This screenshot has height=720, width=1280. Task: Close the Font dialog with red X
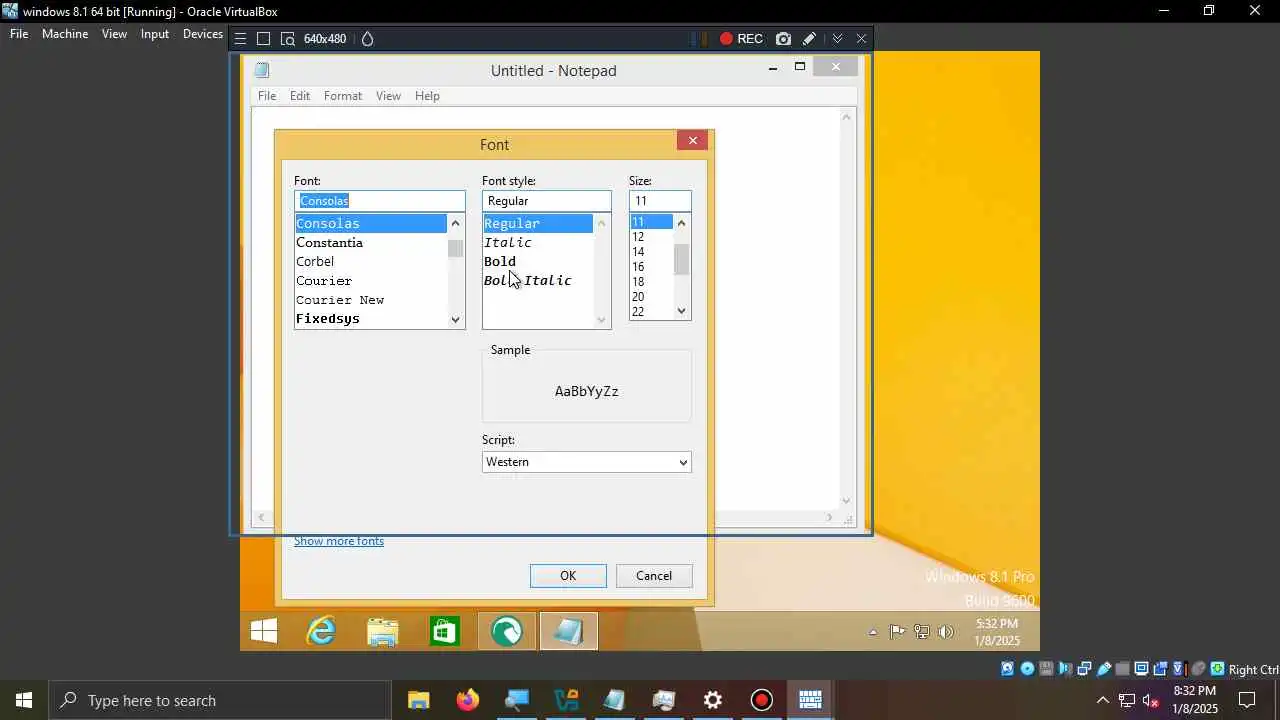point(692,141)
